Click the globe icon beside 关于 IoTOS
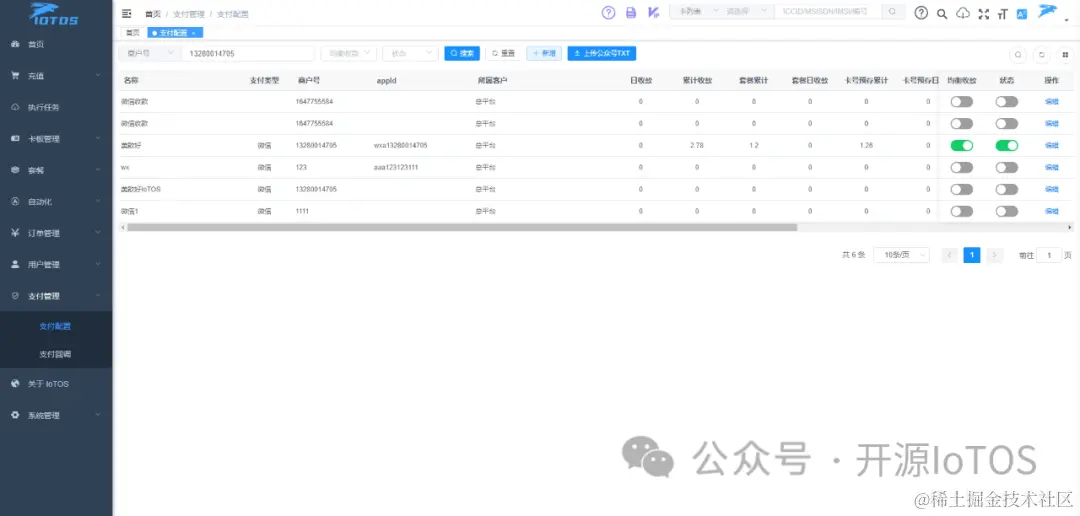Viewport: 1080px width, 516px height. pos(14,384)
